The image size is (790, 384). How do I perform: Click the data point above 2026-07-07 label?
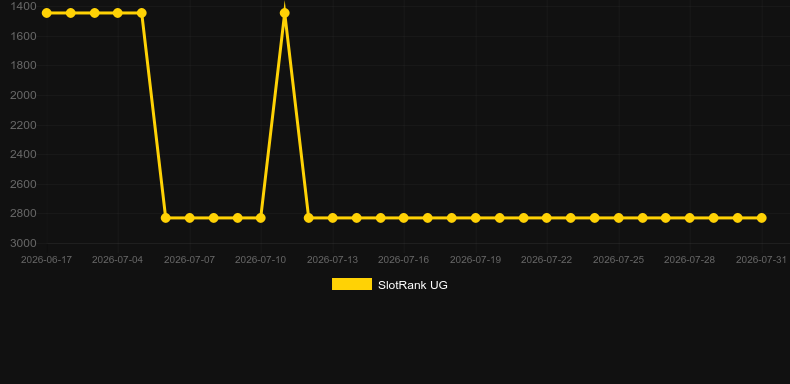pos(189,218)
